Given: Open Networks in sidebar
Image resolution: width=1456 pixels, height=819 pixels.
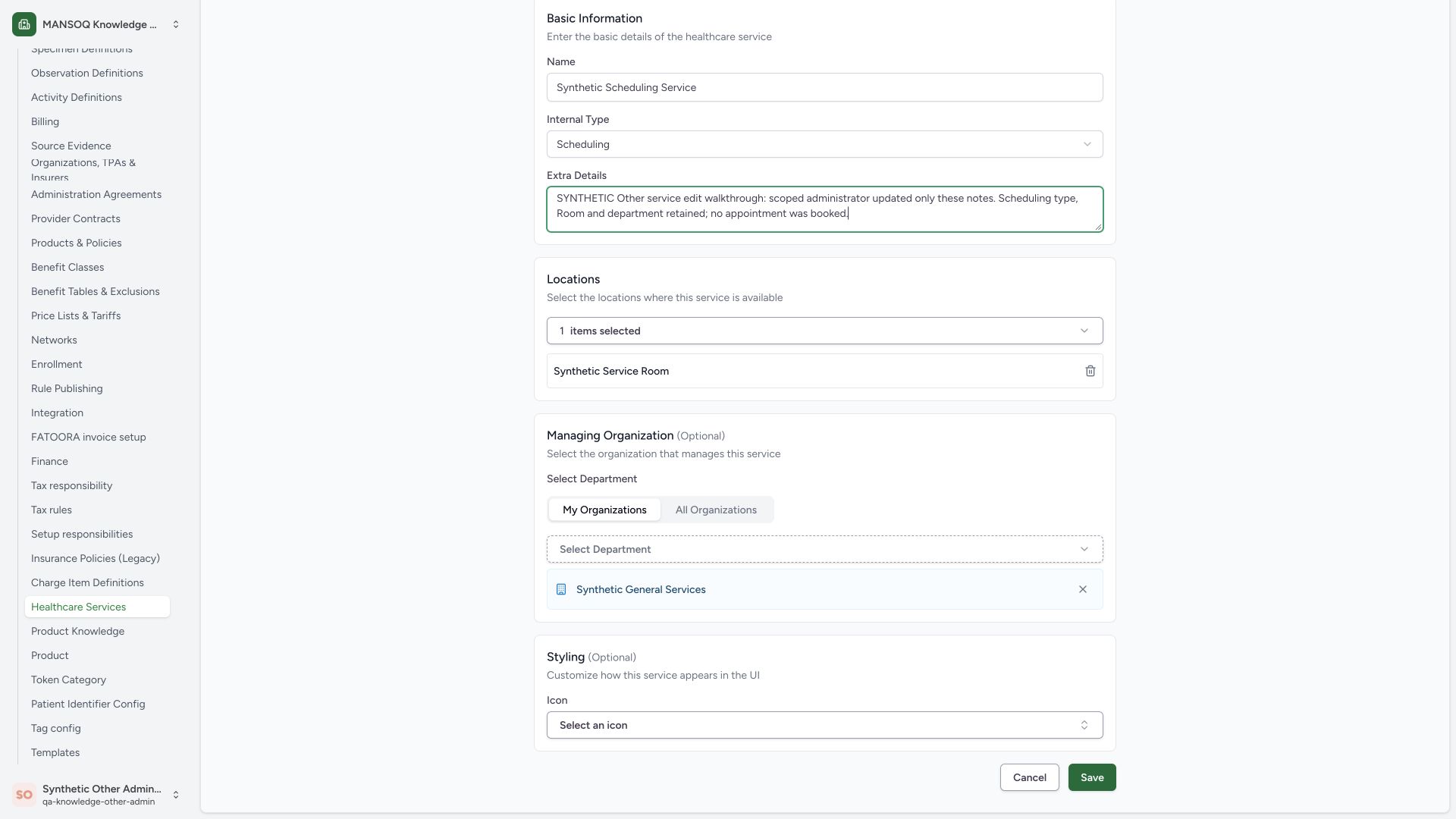Looking at the screenshot, I should coord(54,340).
